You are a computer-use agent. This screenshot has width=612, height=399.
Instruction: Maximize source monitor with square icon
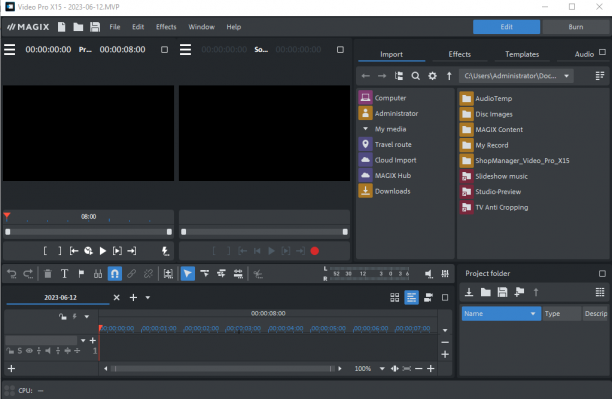pyautogui.click(x=340, y=50)
